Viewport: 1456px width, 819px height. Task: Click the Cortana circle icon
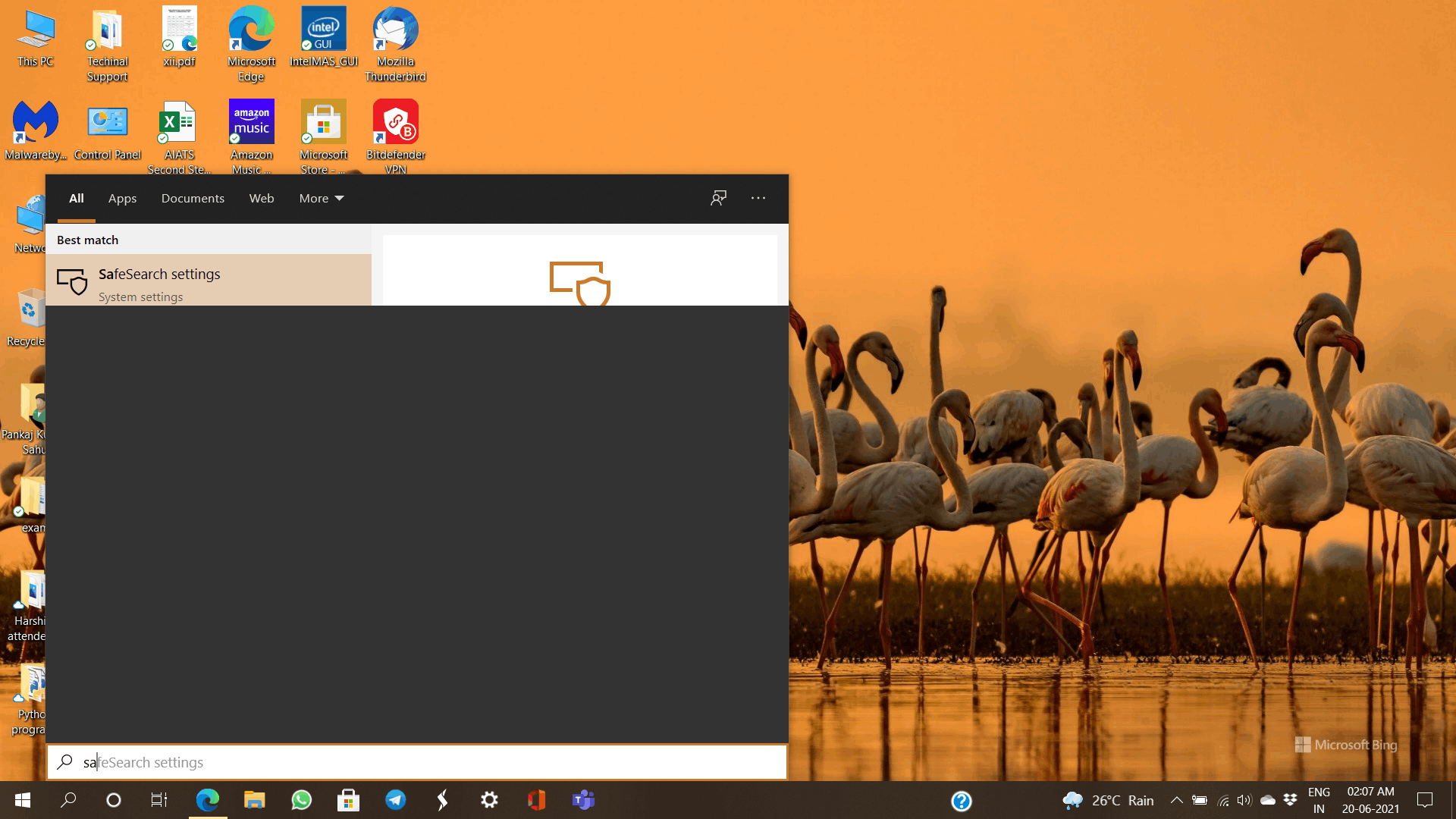pyautogui.click(x=114, y=800)
